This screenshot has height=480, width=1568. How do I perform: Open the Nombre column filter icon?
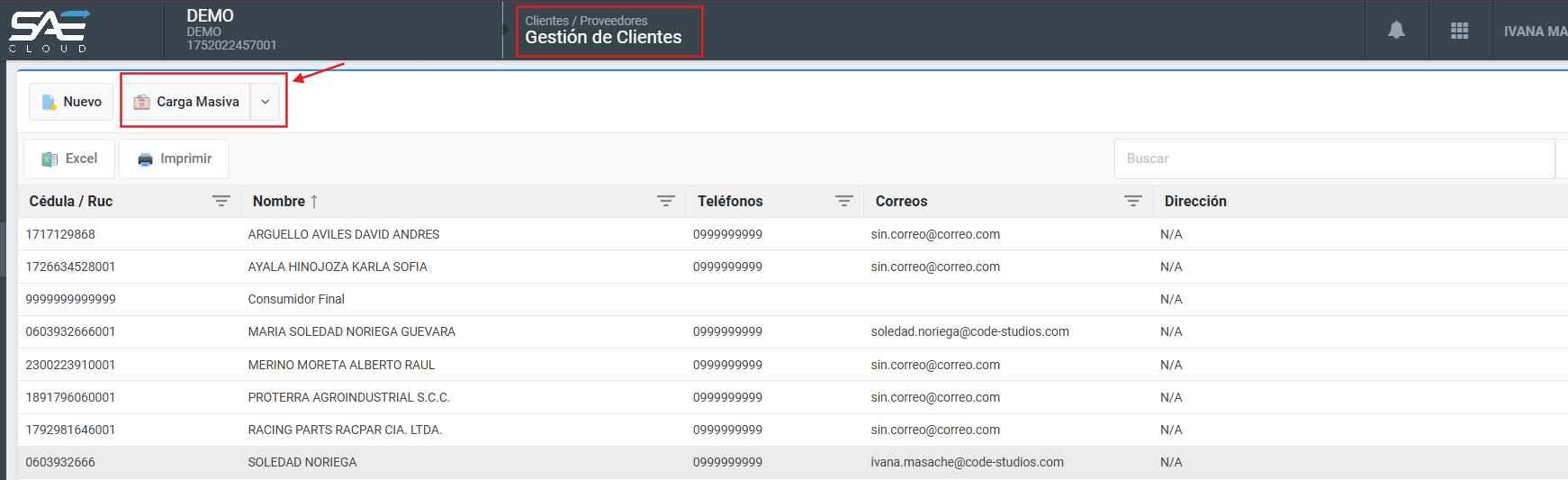point(665,201)
